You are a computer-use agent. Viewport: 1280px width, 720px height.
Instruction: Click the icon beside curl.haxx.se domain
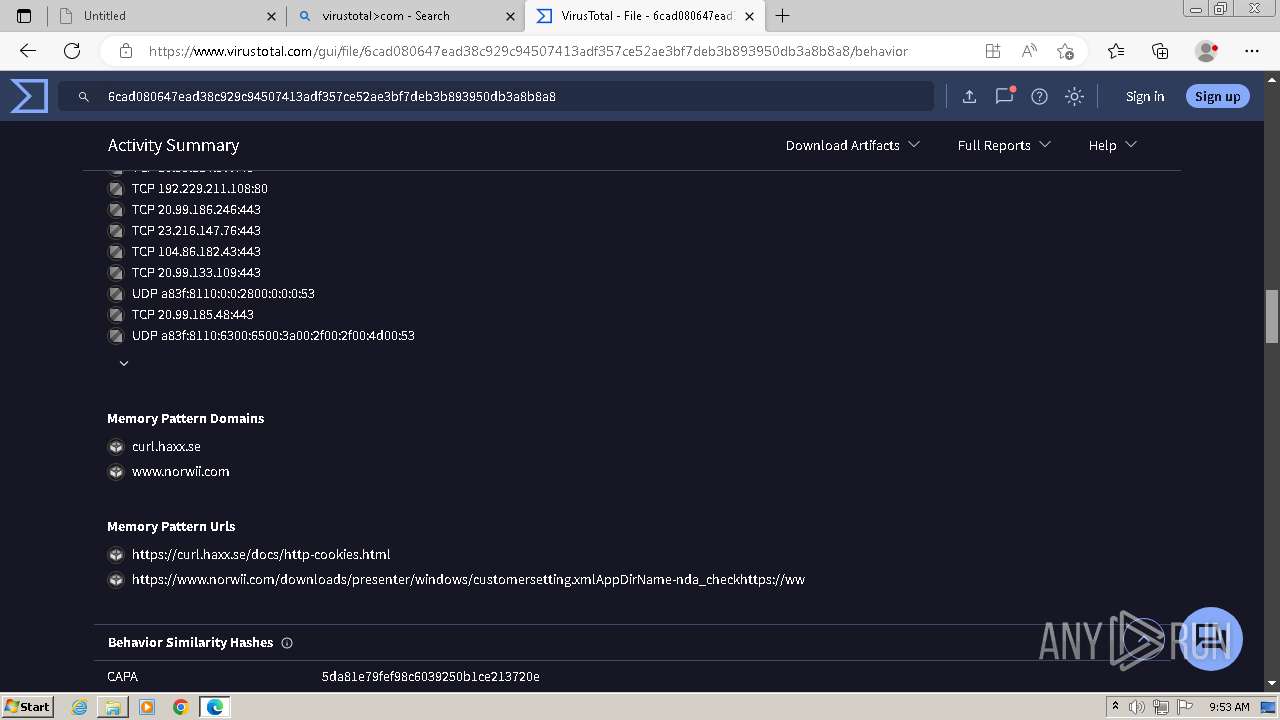[x=116, y=446]
